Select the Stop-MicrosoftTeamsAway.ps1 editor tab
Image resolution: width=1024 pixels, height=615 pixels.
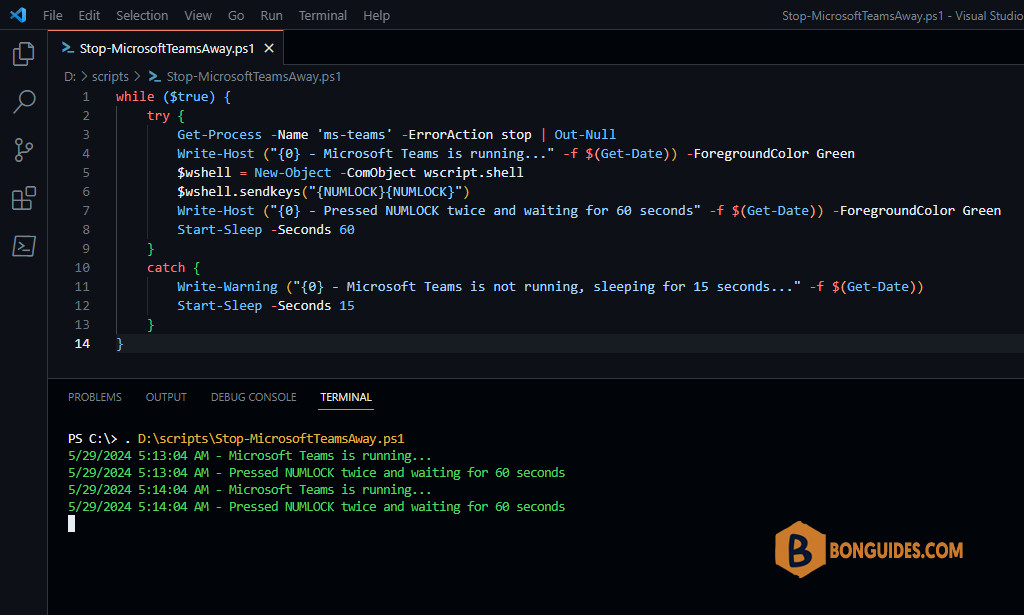pos(166,48)
